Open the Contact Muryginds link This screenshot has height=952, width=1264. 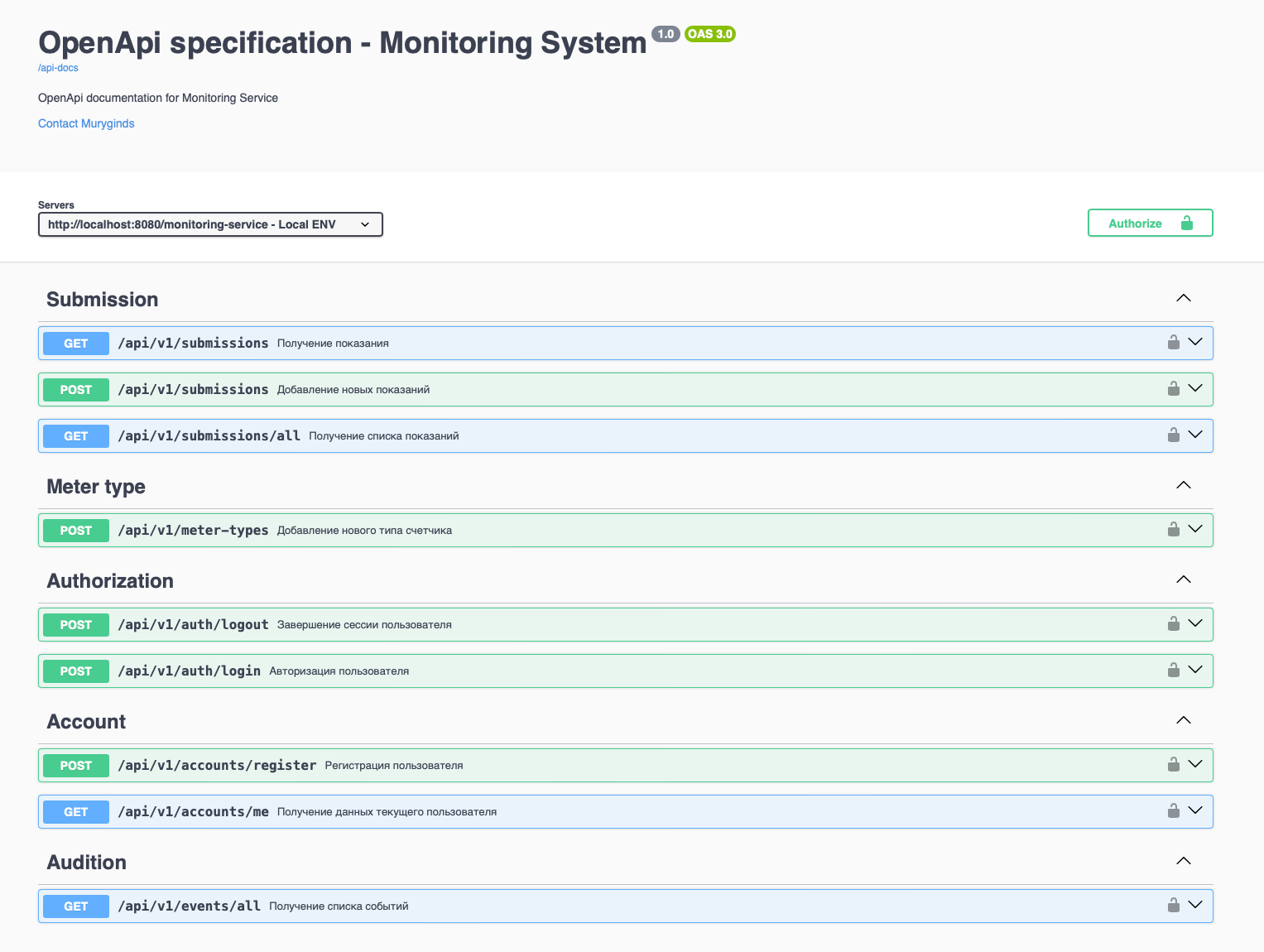(x=86, y=123)
